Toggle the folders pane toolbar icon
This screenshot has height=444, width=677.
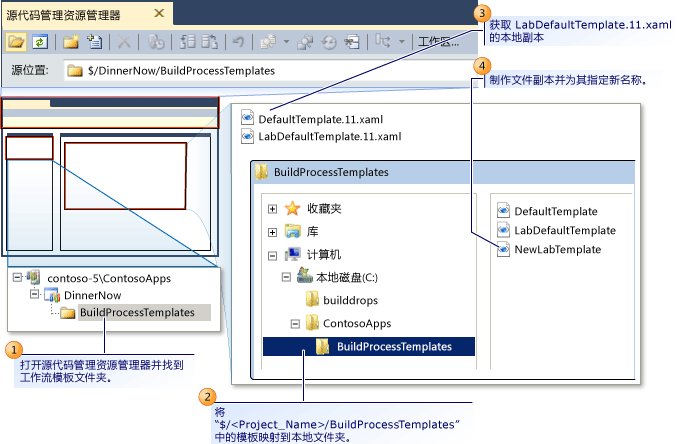pyautogui.click(x=16, y=42)
